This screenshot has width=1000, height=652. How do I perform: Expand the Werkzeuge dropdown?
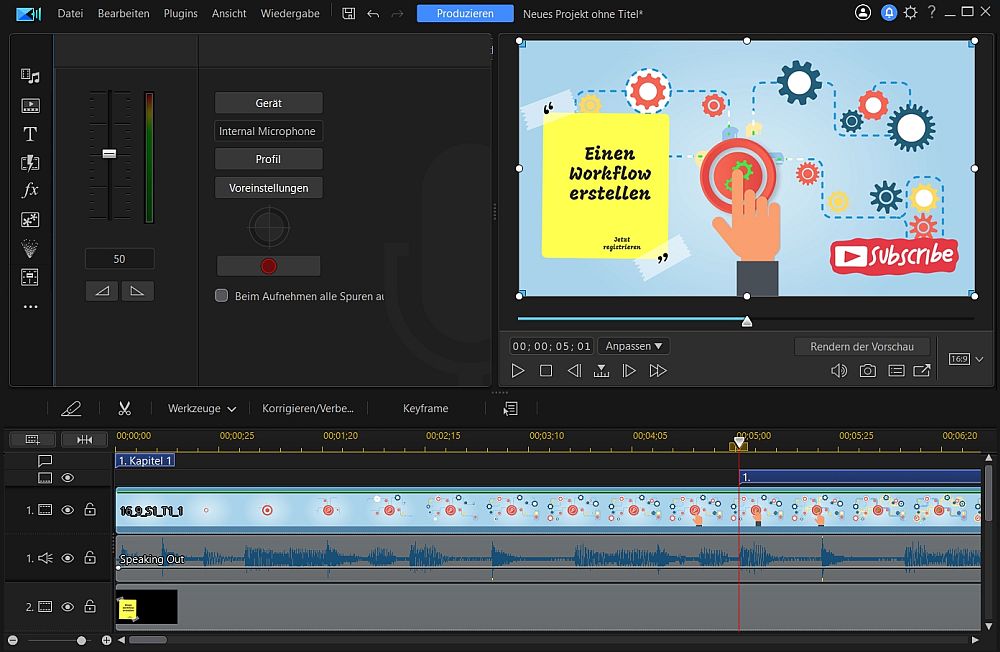pyautogui.click(x=202, y=408)
